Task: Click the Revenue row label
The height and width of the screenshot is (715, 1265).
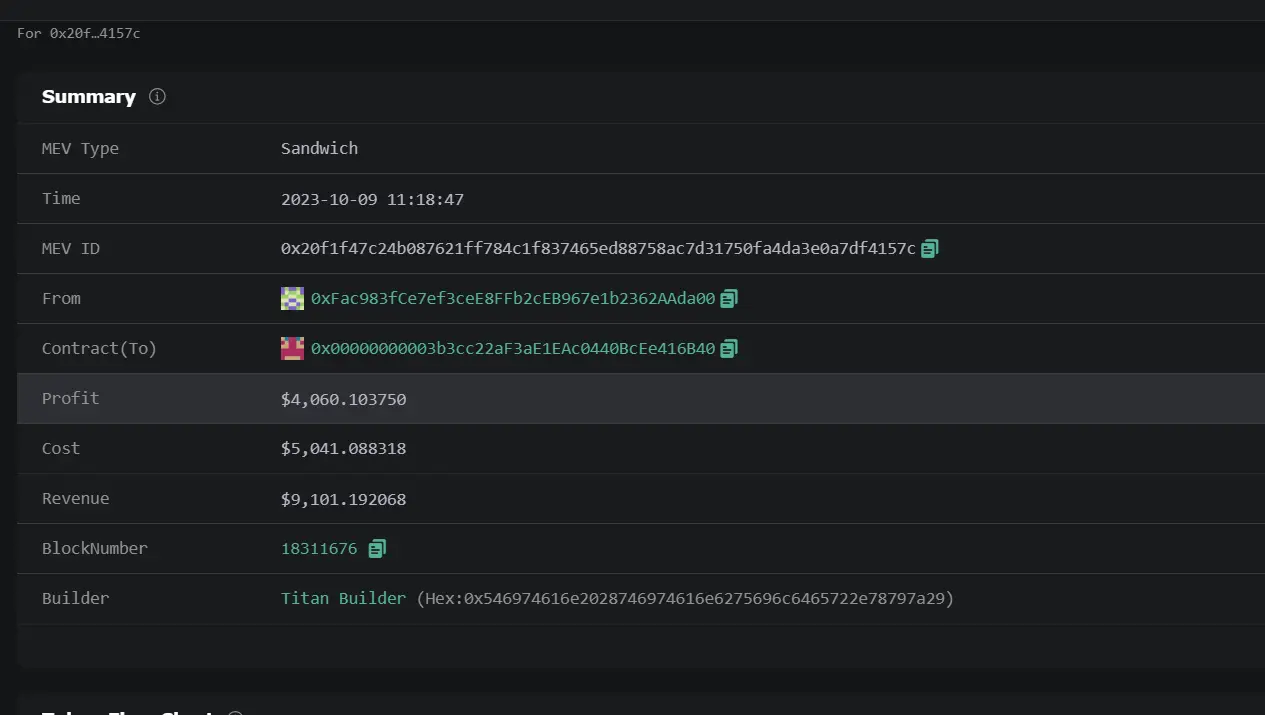Action: (x=75, y=499)
